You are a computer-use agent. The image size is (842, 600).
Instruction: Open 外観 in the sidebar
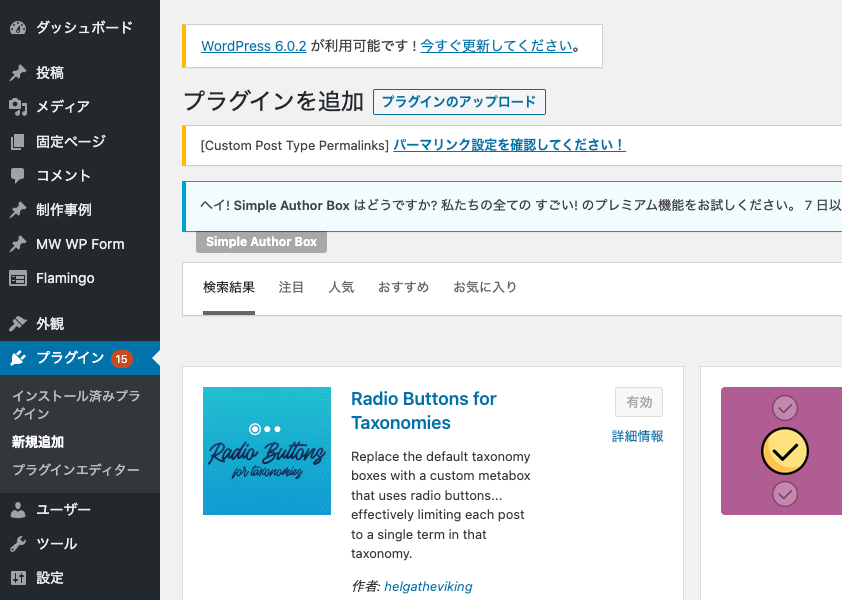pos(50,323)
